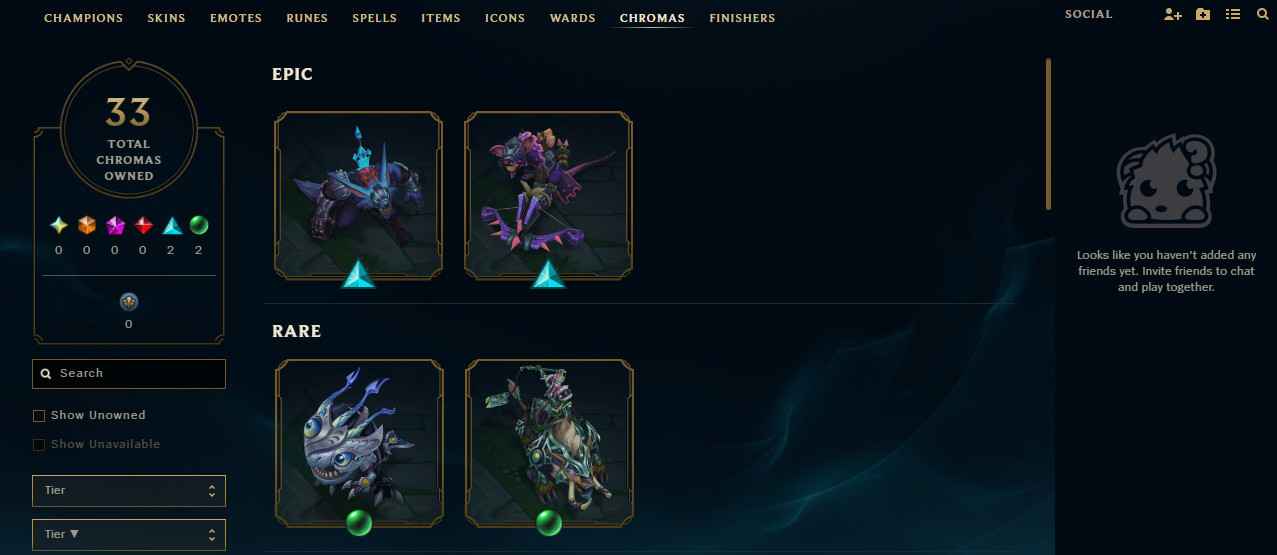
Task: Click the red ruby gem counter icon
Action: pyautogui.click(x=143, y=226)
